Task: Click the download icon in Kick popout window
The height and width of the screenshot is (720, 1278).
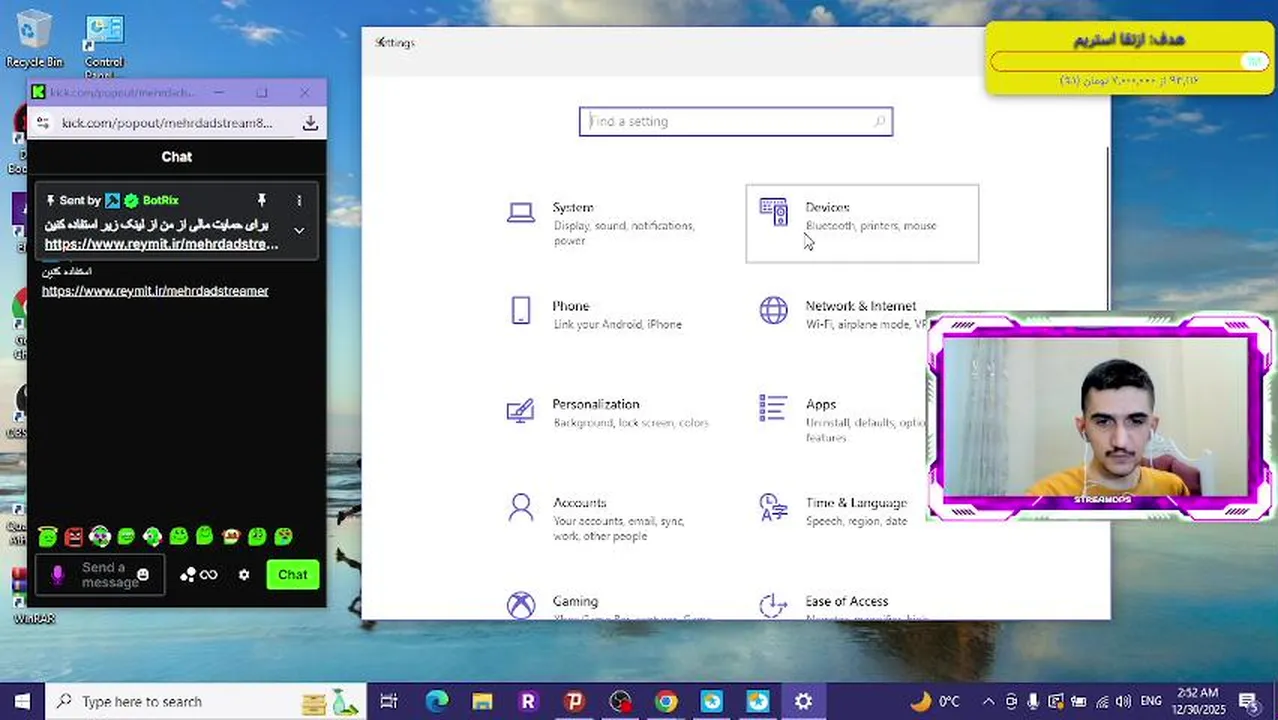Action: pyautogui.click(x=310, y=123)
